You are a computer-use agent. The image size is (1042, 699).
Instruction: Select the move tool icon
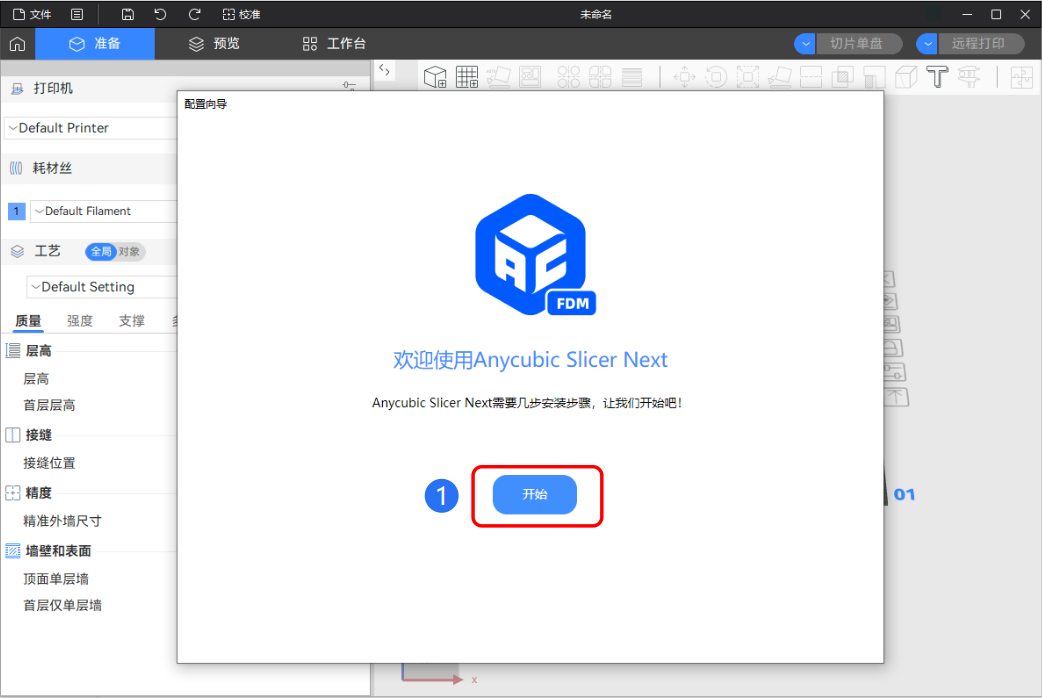(x=684, y=77)
